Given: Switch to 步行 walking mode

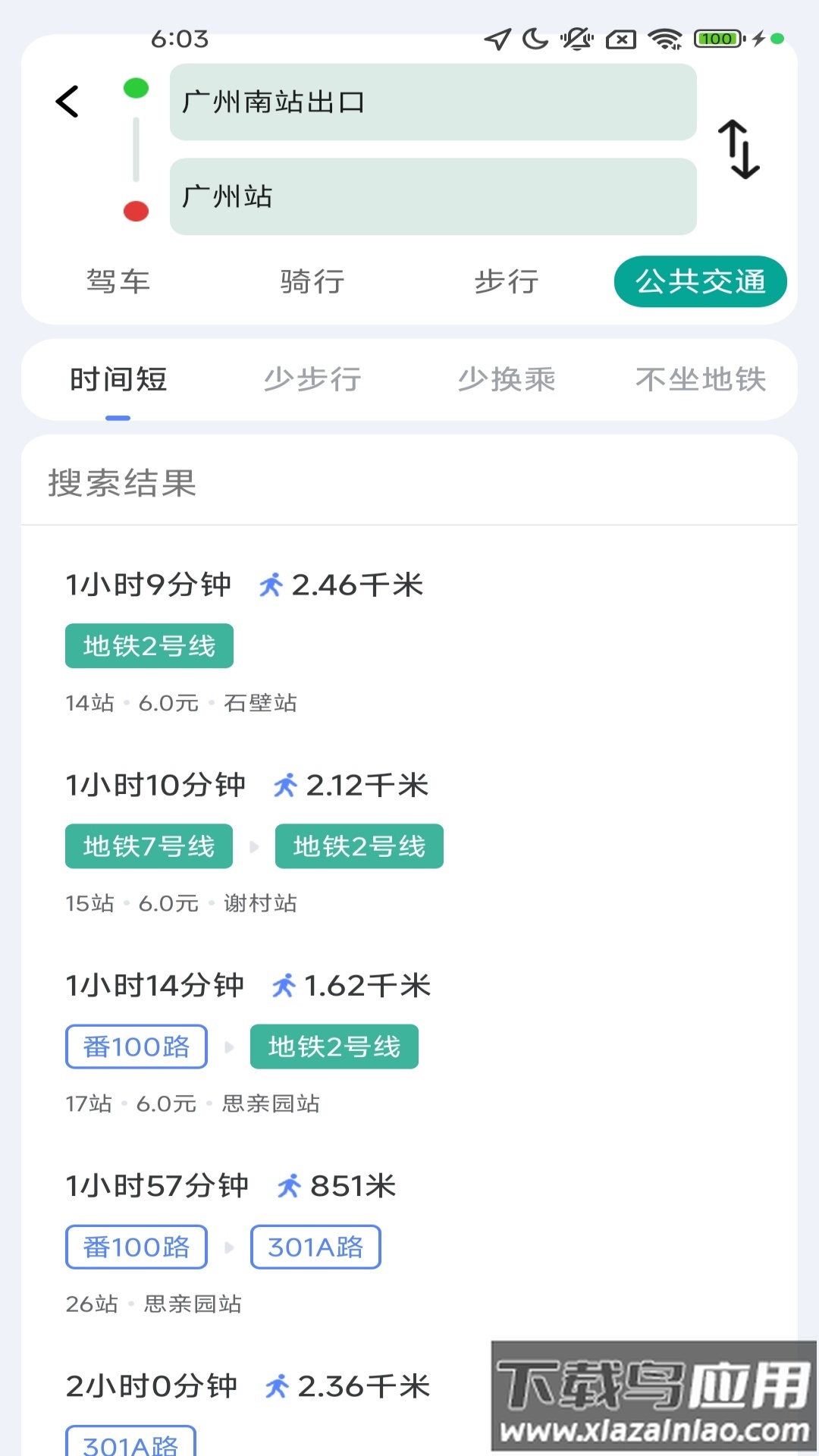Looking at the screenshot, I should (507, 282).
